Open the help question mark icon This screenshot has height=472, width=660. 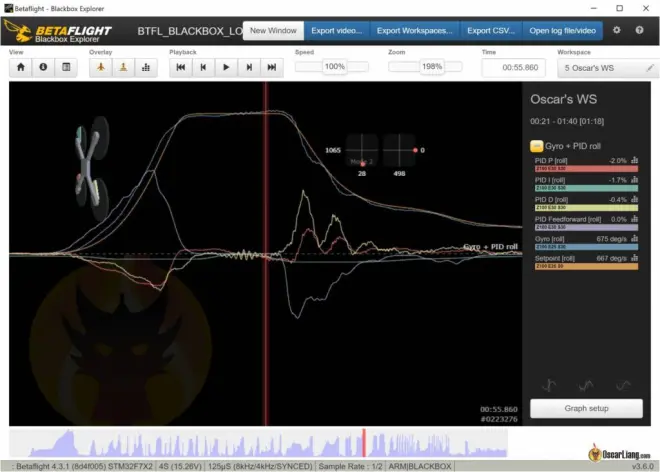click(639, 30)
